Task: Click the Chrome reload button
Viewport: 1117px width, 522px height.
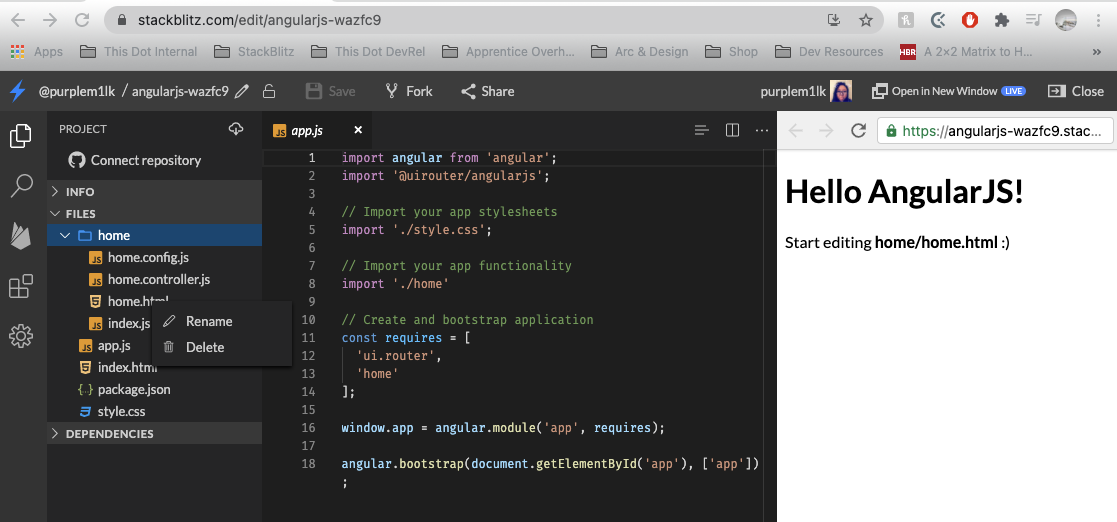Action: [x=82, y=20]
